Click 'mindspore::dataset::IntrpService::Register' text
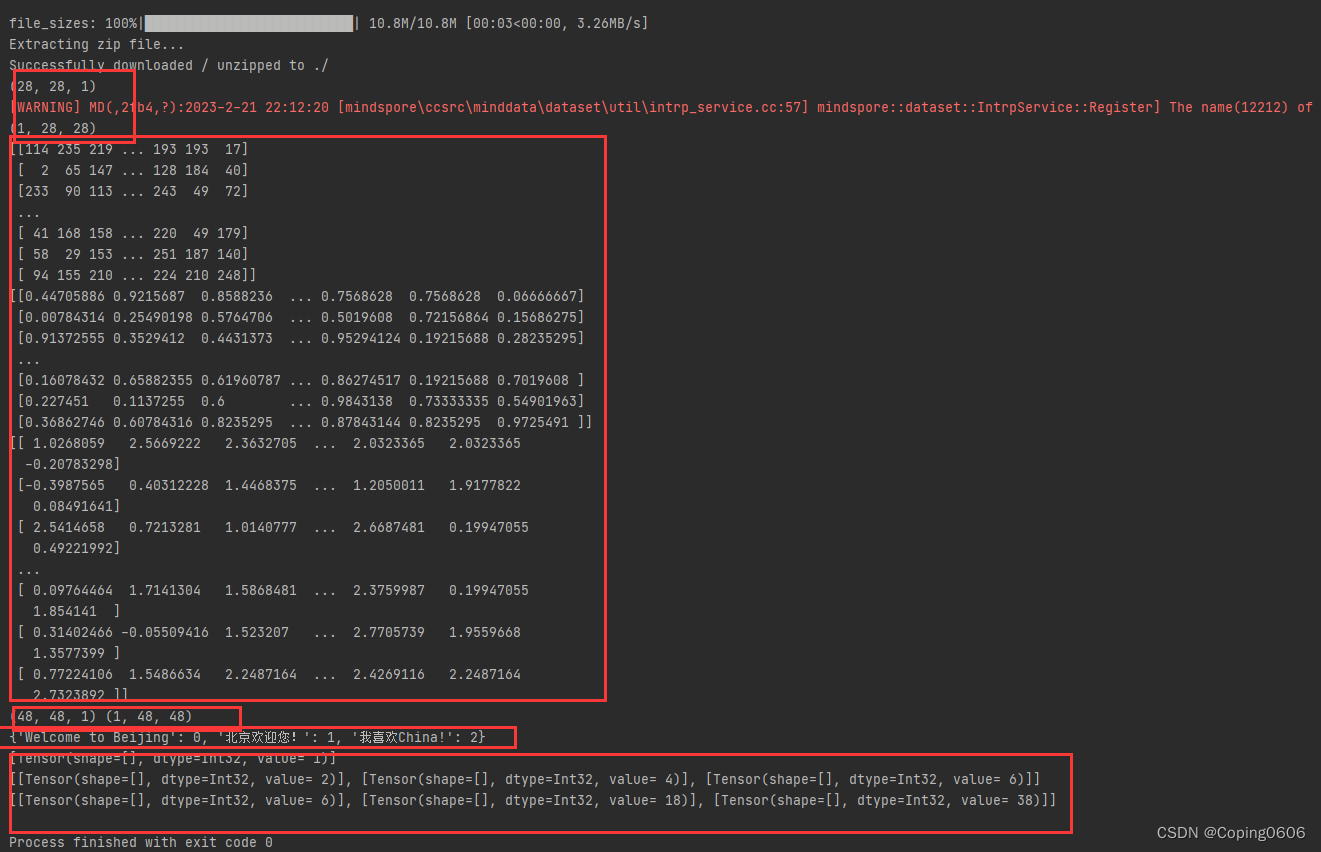The height and width of the screenshot is (852, 1321). click(985, 107)
